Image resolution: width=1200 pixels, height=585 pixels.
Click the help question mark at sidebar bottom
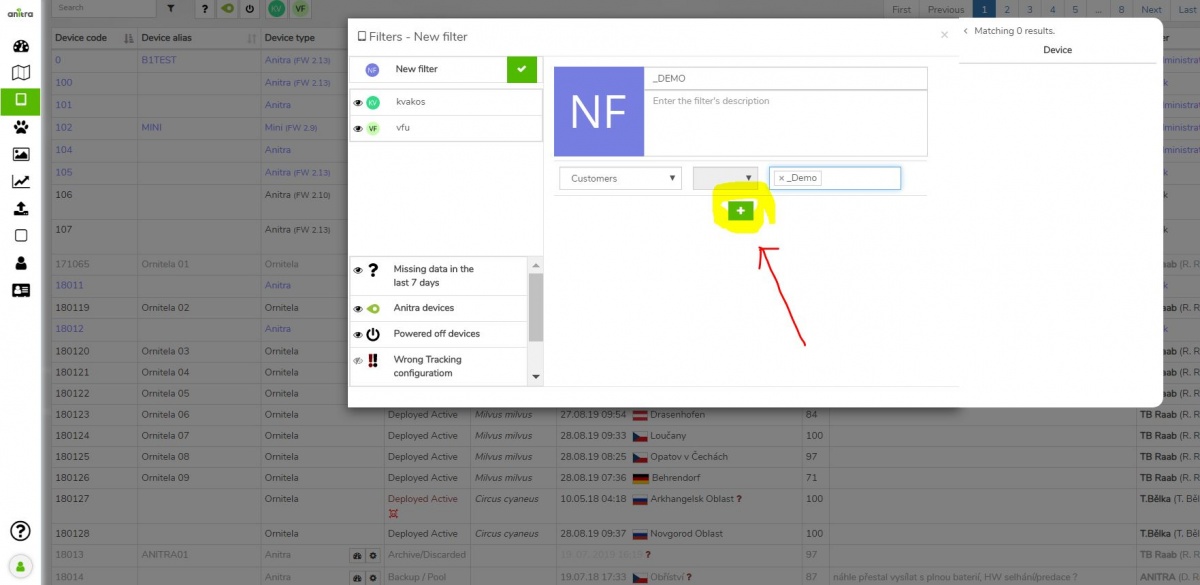[x=21, y=531]
